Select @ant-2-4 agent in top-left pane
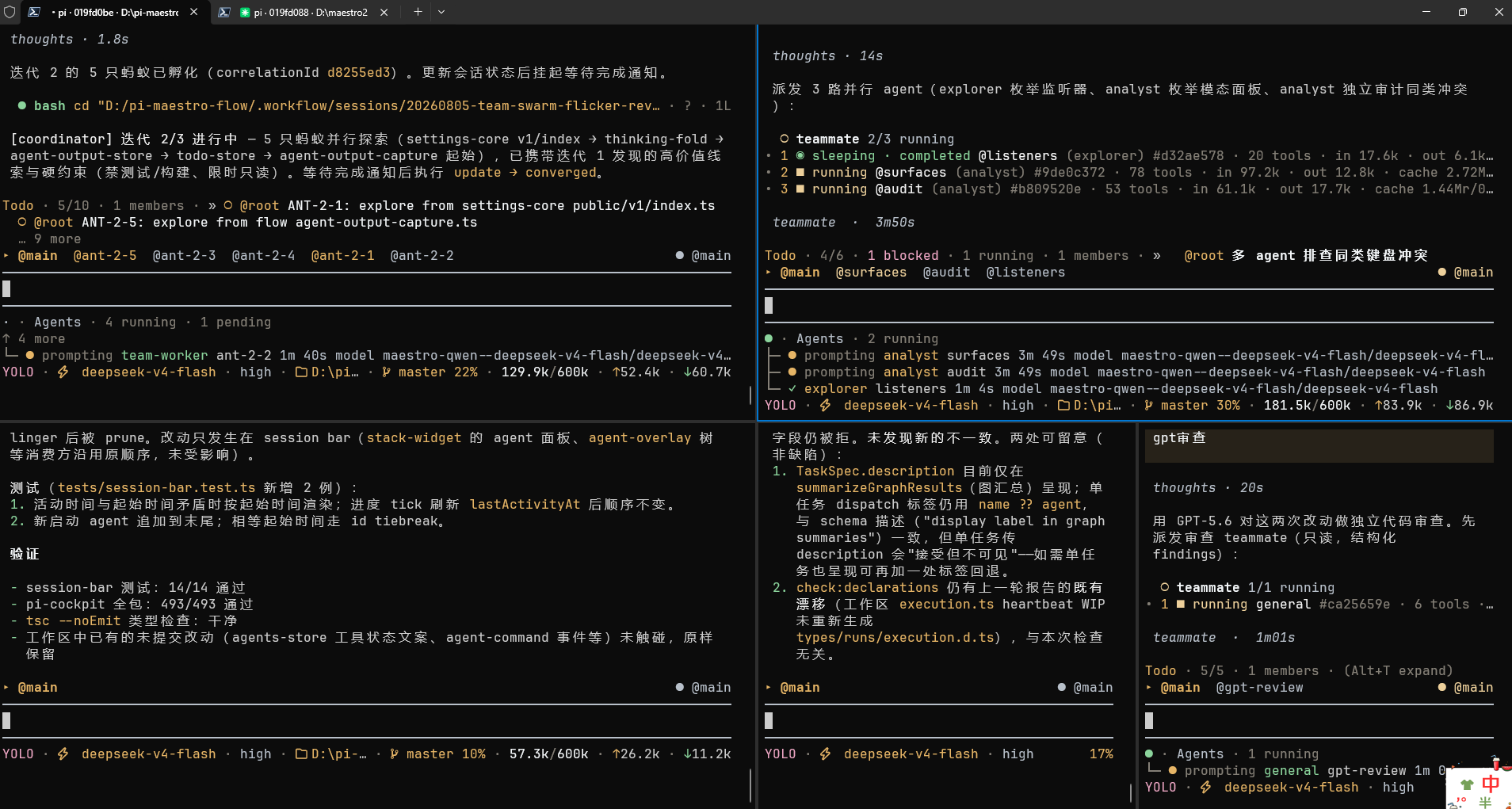The width and height of the screenshot is (1512, 809). coord(263,256)
